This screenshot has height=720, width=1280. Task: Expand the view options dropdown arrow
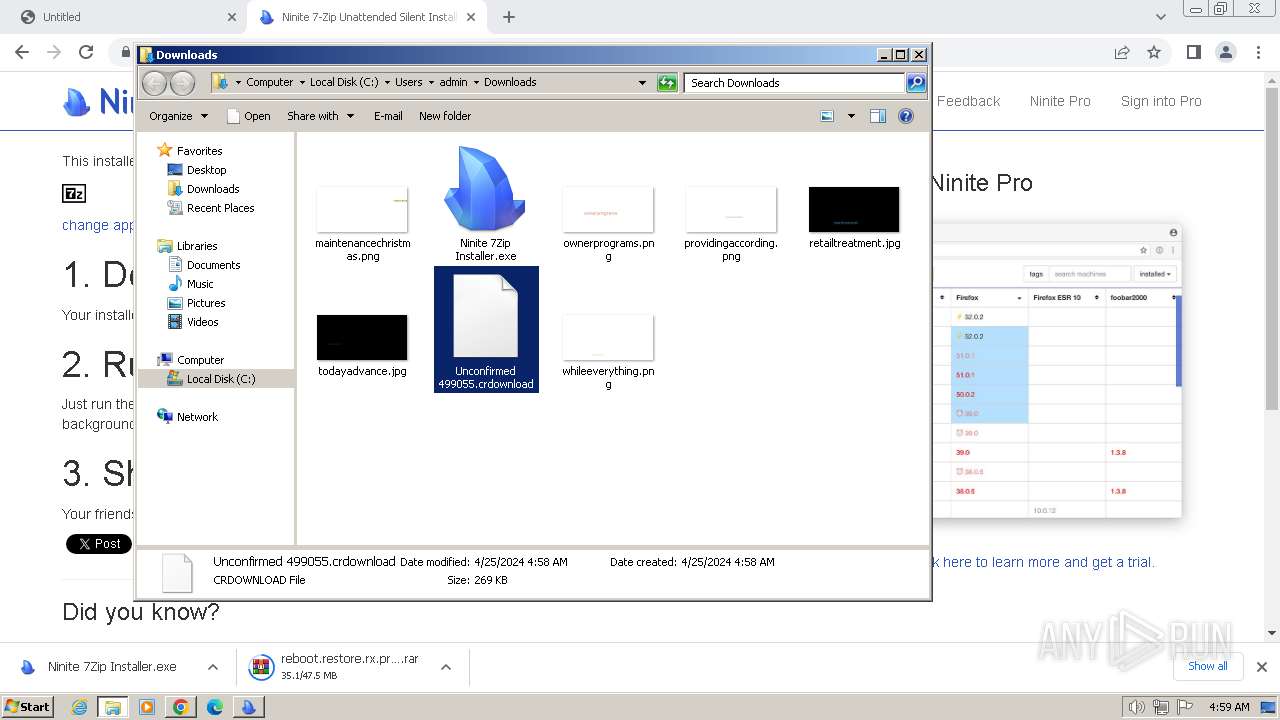click(x=851, y=116)
